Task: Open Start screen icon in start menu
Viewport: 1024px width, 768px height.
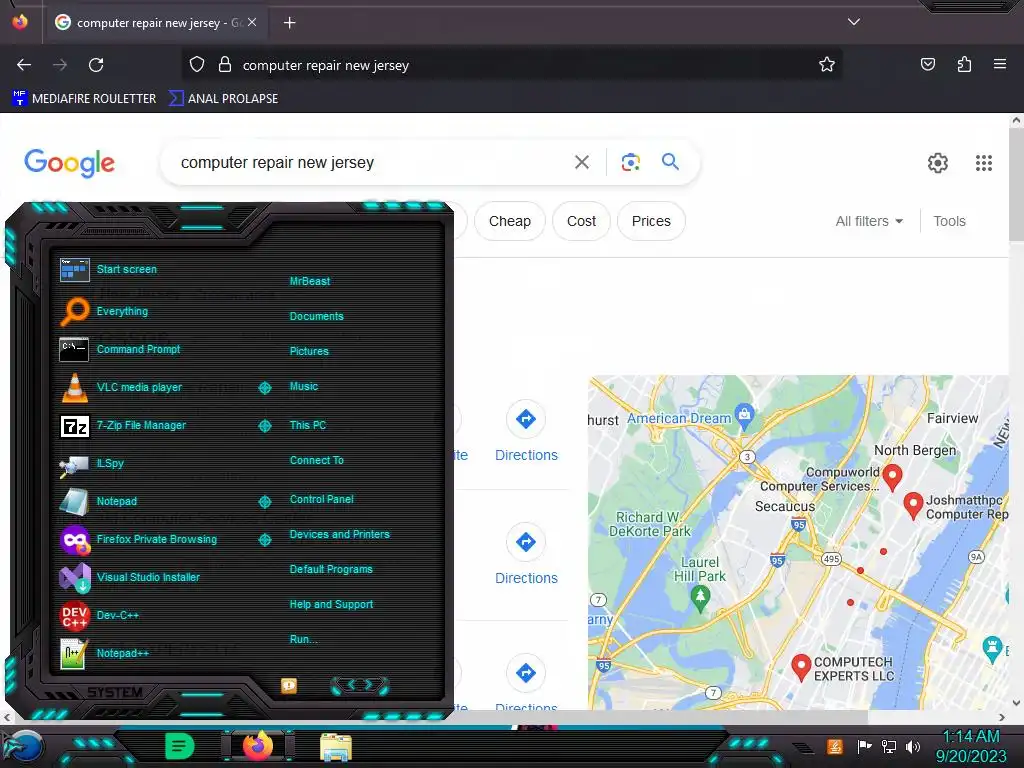Action: [74, 269]
